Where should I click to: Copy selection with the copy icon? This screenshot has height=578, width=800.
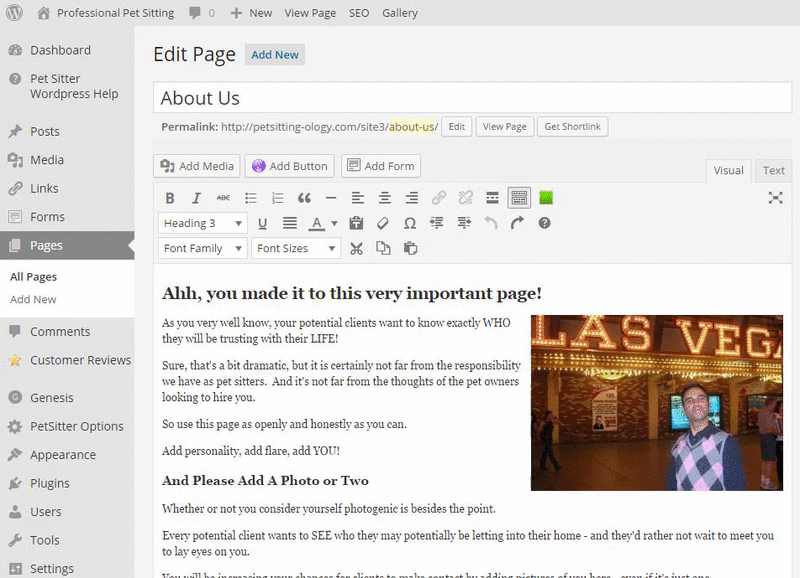click(x=383, y=248)
